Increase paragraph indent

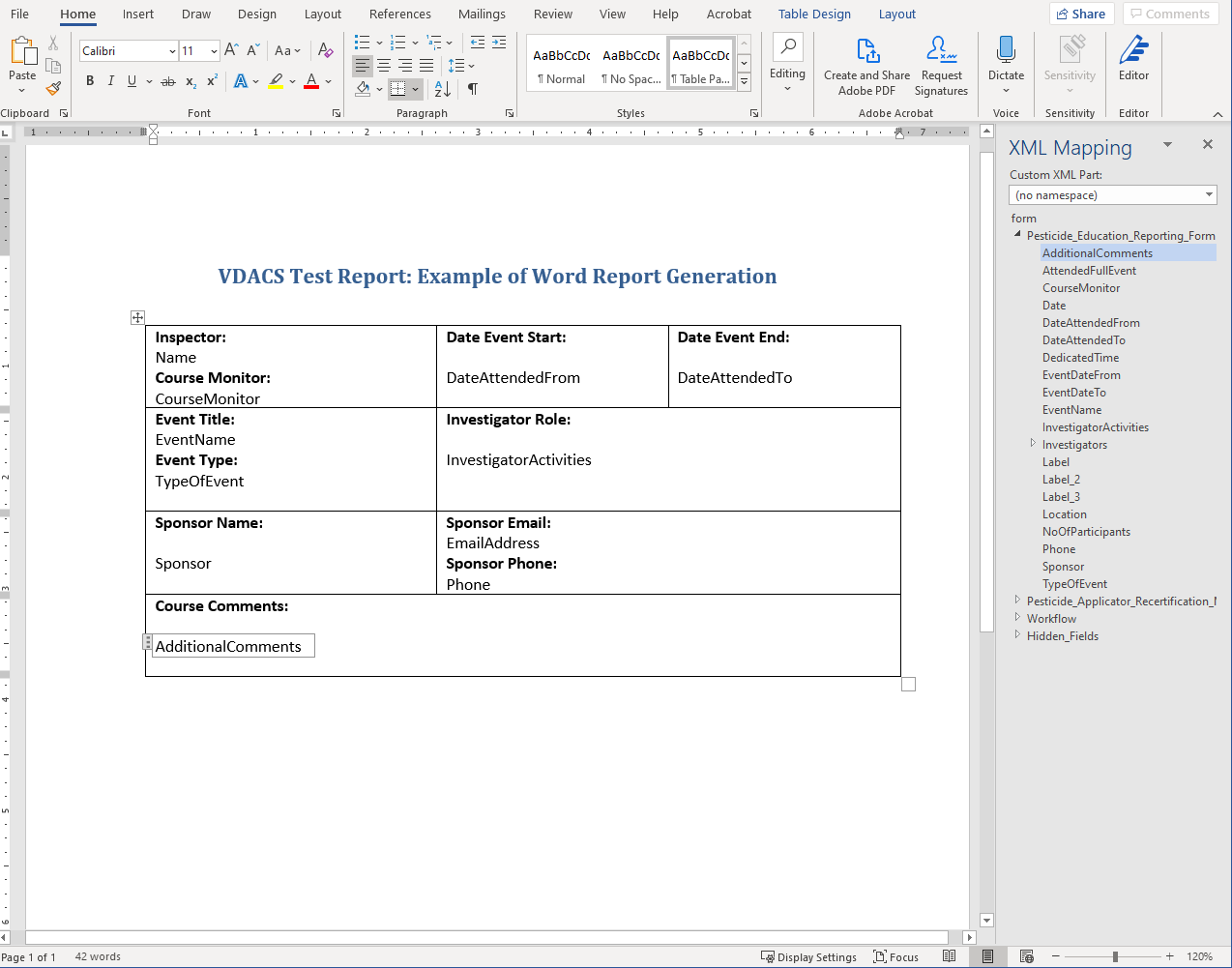click(499, 43)
